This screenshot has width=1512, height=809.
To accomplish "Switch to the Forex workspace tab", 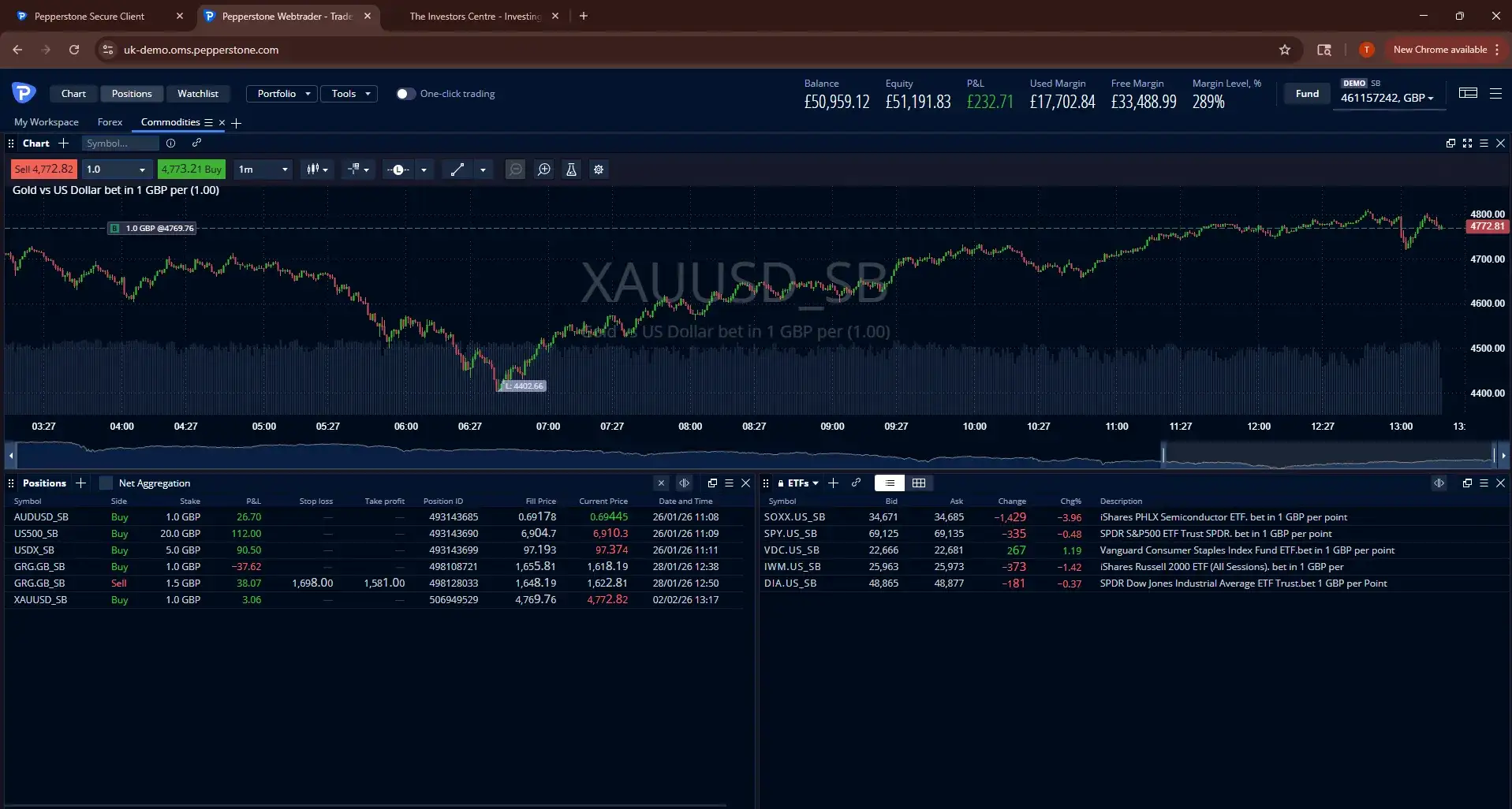I will 110,122.
